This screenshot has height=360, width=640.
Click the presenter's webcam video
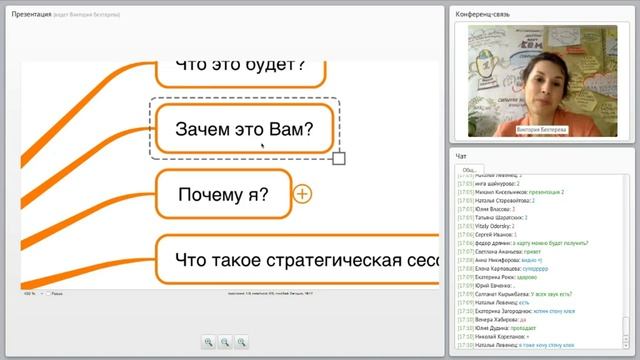[542, 81]
